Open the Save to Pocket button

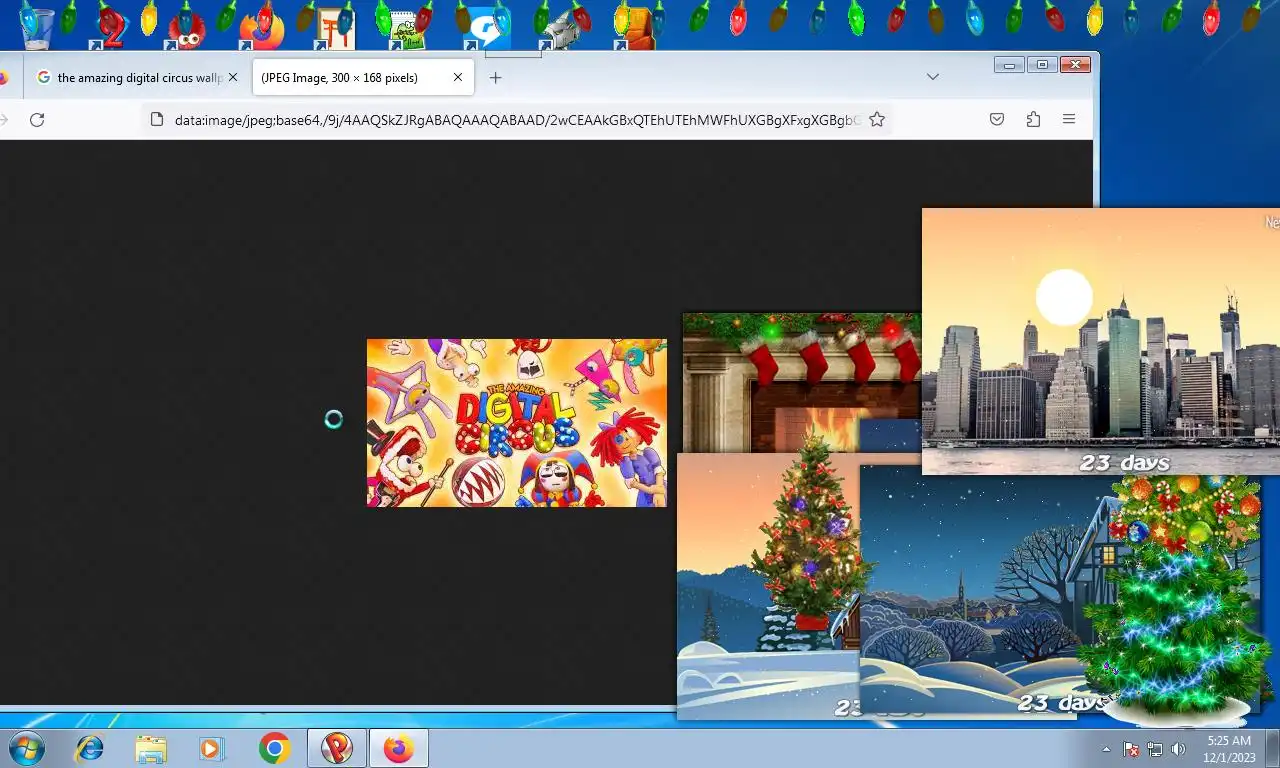pyautogui.click(x=997, y=119)
